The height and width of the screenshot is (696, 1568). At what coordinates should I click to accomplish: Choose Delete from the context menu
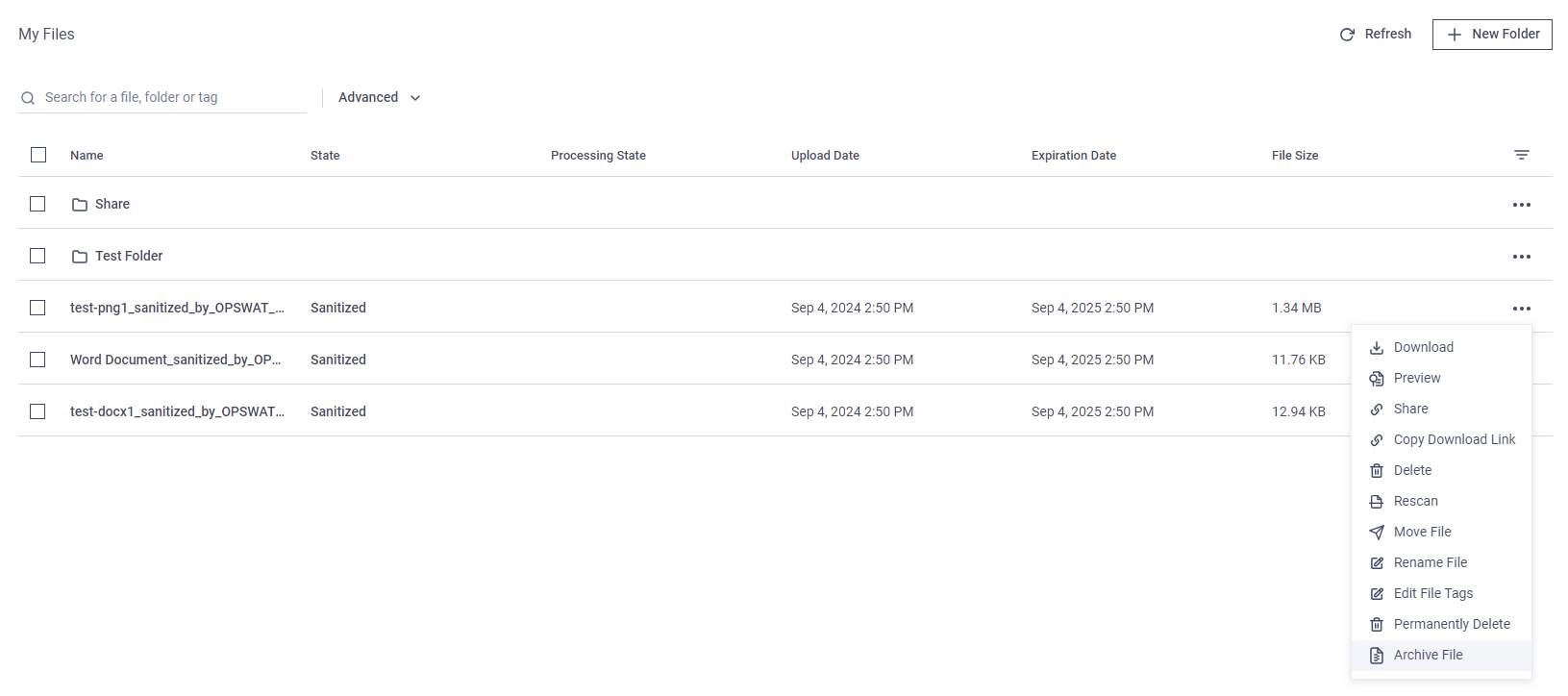pos(1441,470)
